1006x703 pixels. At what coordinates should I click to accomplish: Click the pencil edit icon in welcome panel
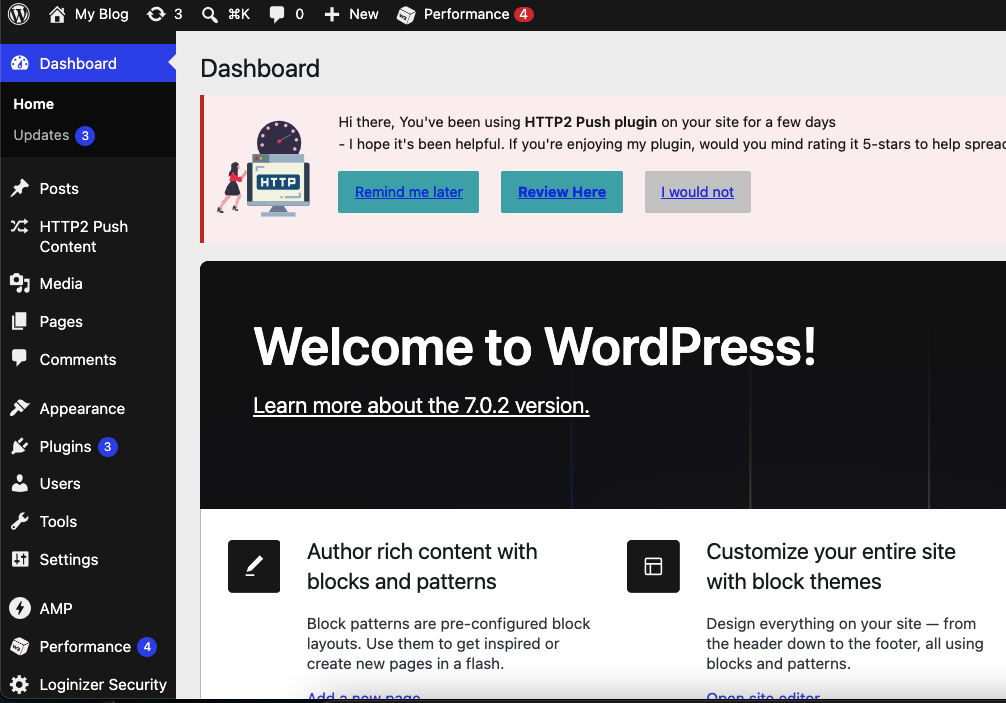[x=254, y=566]
